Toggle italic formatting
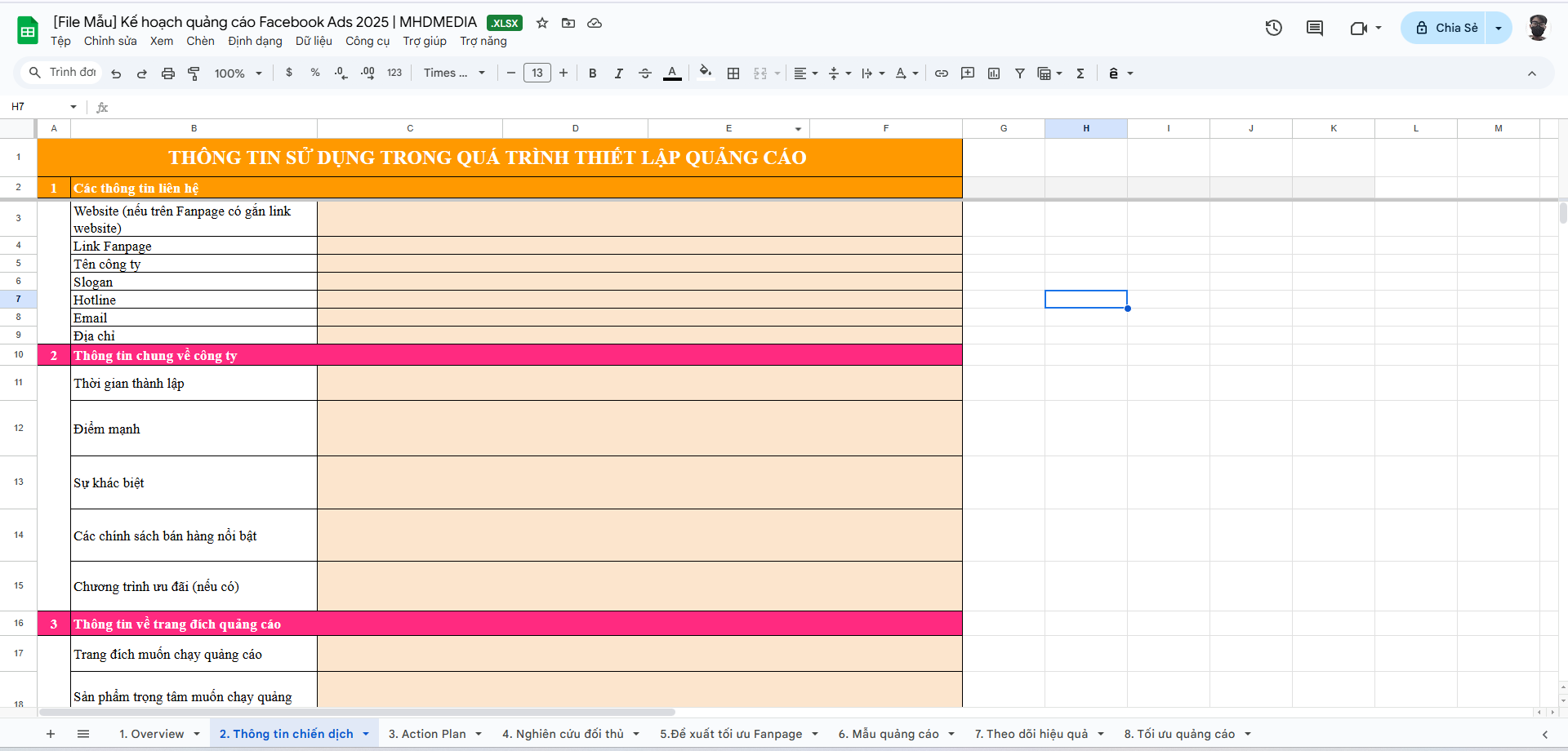The width and height of the screenshot is (1568, 751). pyautogui.click(x=619, y=73)
